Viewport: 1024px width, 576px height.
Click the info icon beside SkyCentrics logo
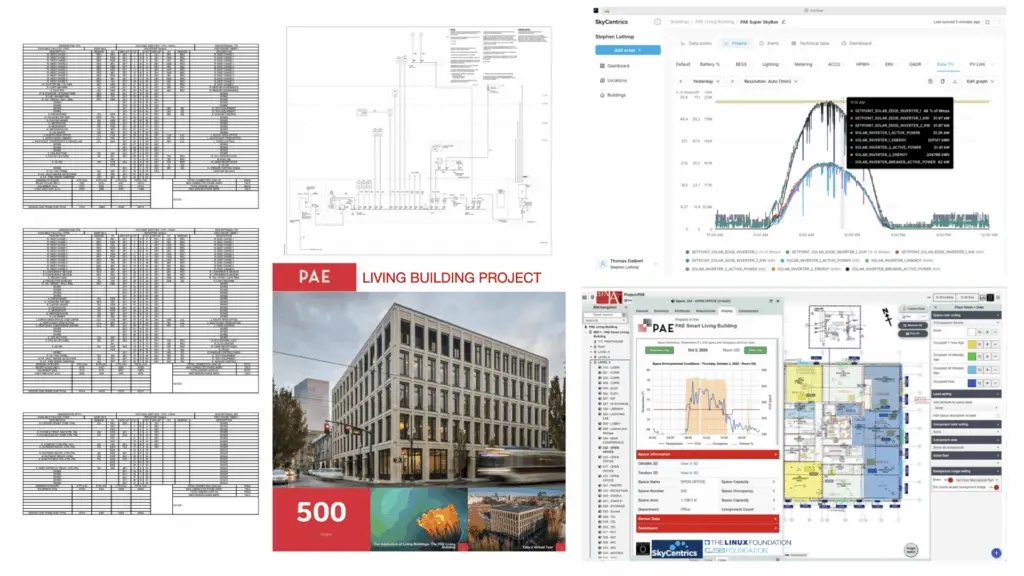pyautogui.click(x=657, y=21)
